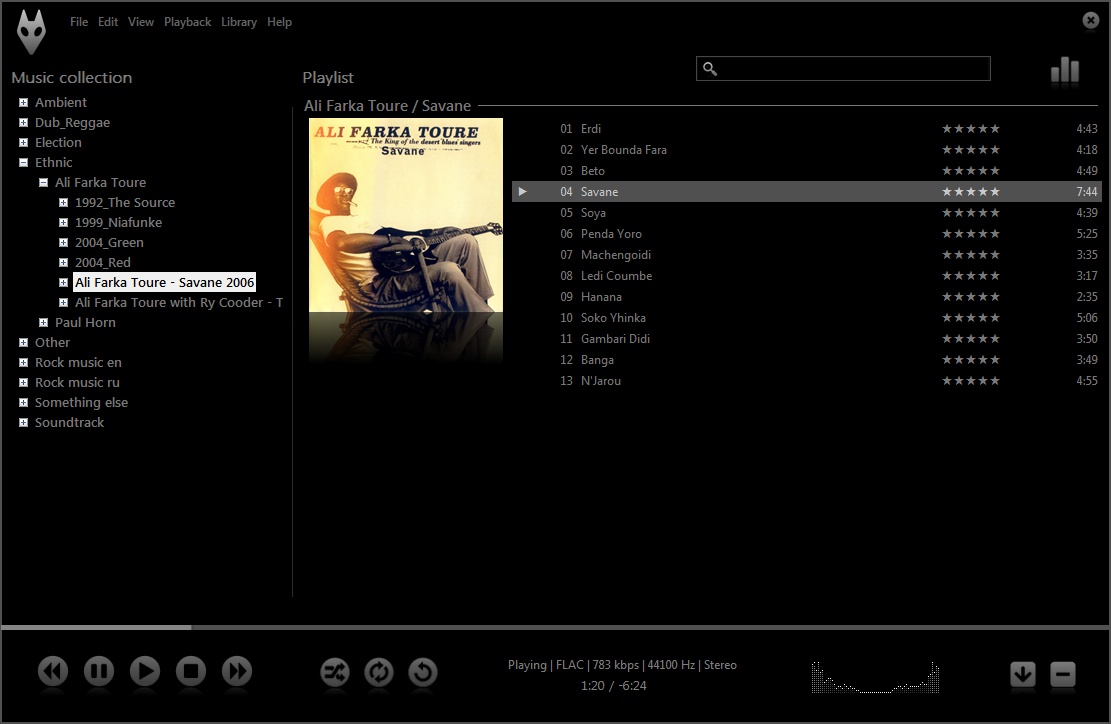Seek using the playback progress bar
This screenshot has height=724, width=1111.
click(556, 627)
